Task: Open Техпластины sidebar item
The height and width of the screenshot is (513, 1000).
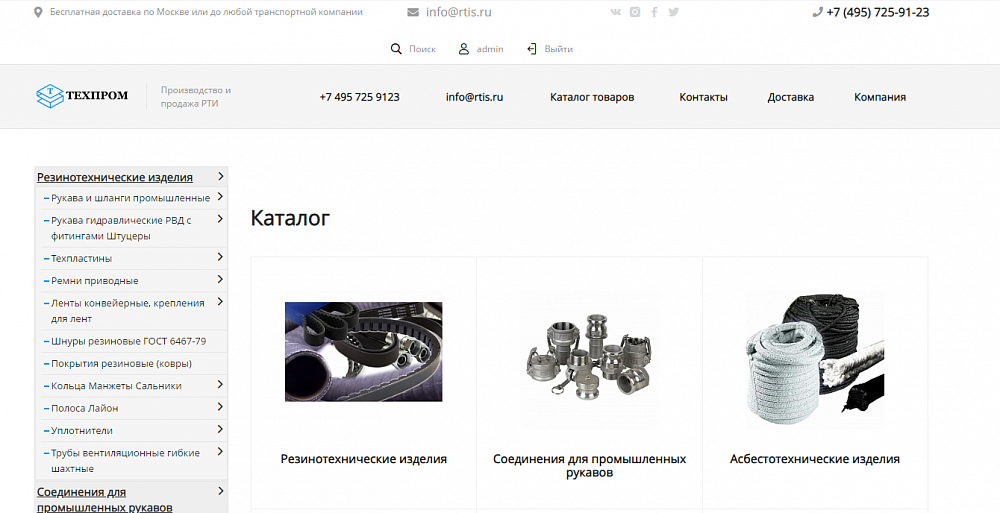Action: (x=82, y=258)
